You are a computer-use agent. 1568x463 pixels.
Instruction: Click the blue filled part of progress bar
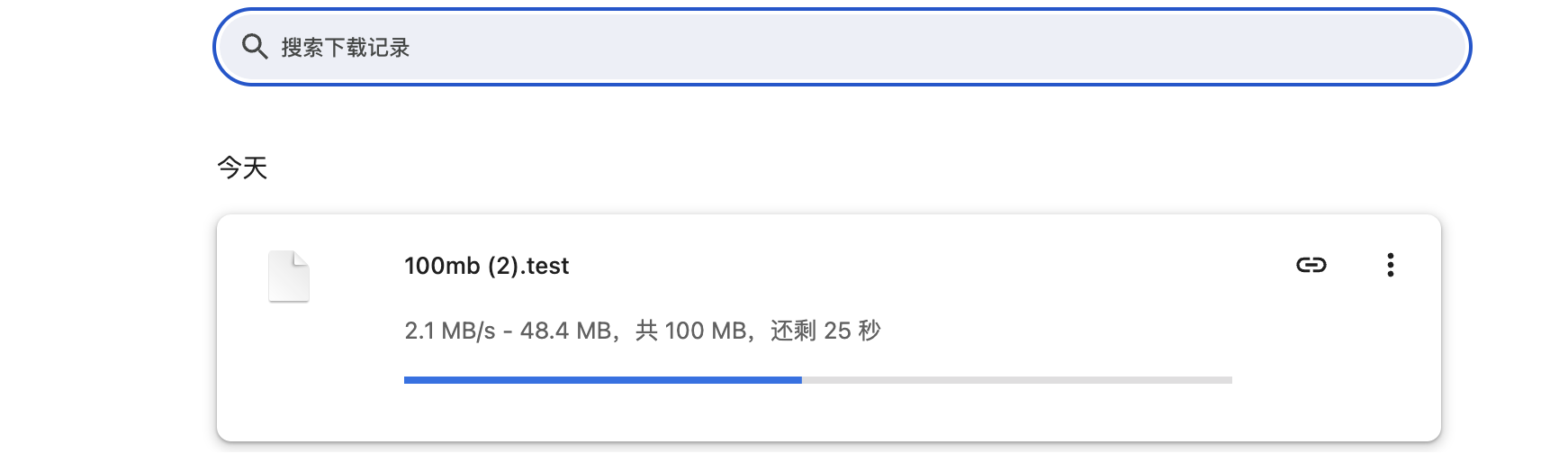coord(603,380)
